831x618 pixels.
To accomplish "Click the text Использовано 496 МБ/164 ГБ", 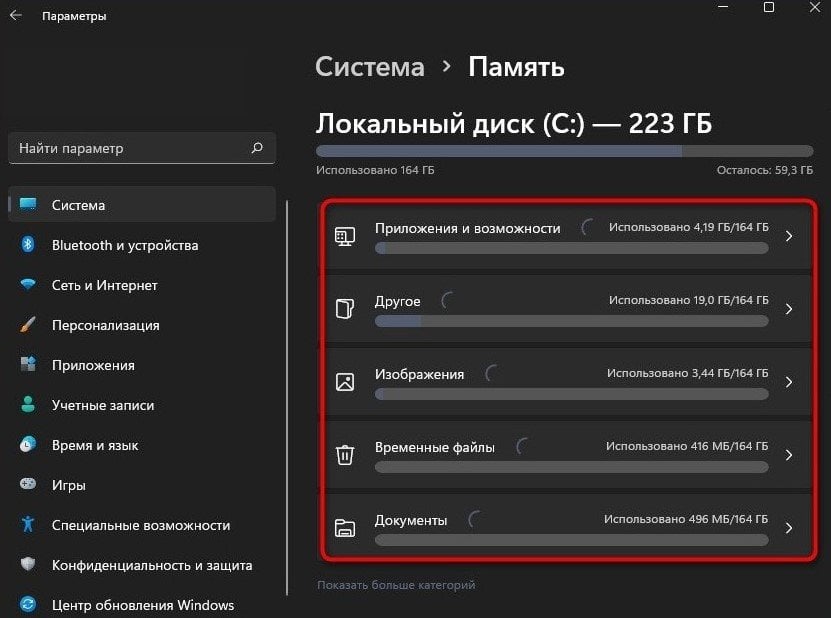I will [x=686, y=519].
